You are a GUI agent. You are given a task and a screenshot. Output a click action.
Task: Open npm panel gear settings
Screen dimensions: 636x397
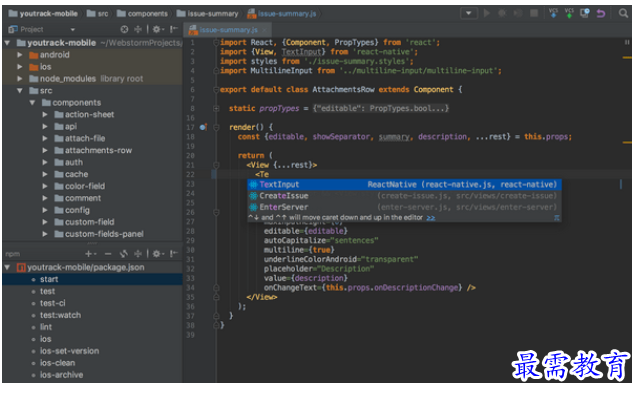pos(158,254)
